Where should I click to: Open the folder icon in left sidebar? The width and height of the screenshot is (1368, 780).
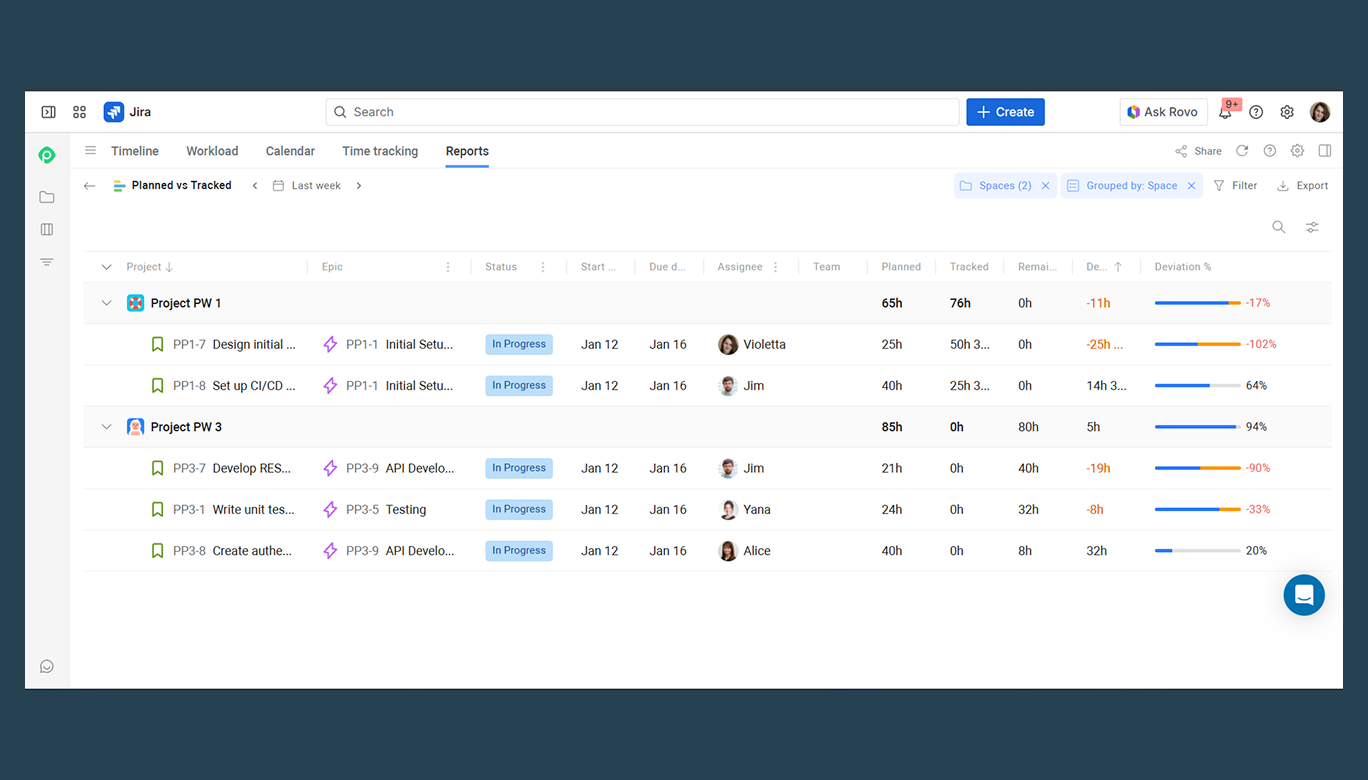(x=47, y=197)
